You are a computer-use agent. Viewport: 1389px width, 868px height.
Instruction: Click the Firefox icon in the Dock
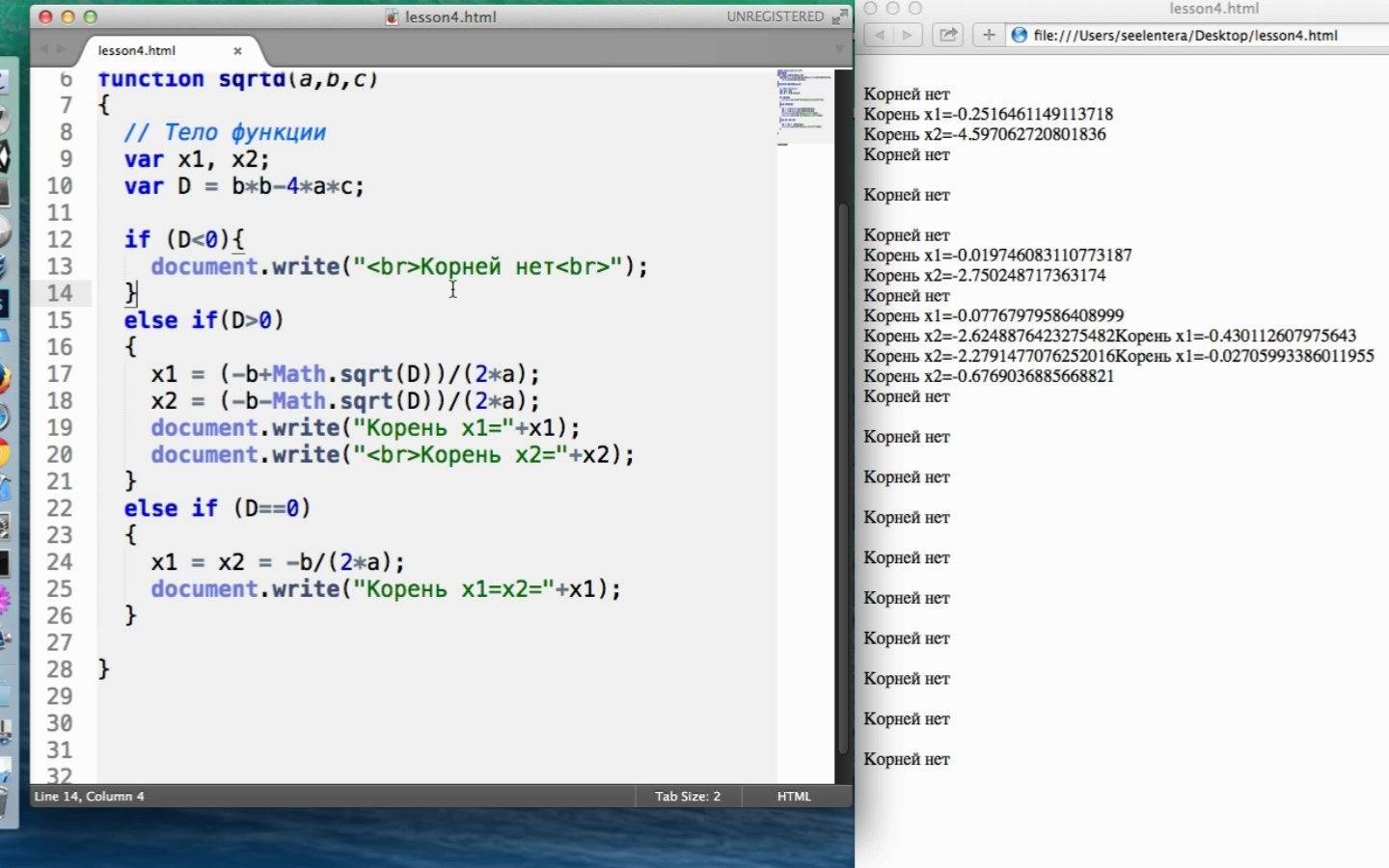3,378
